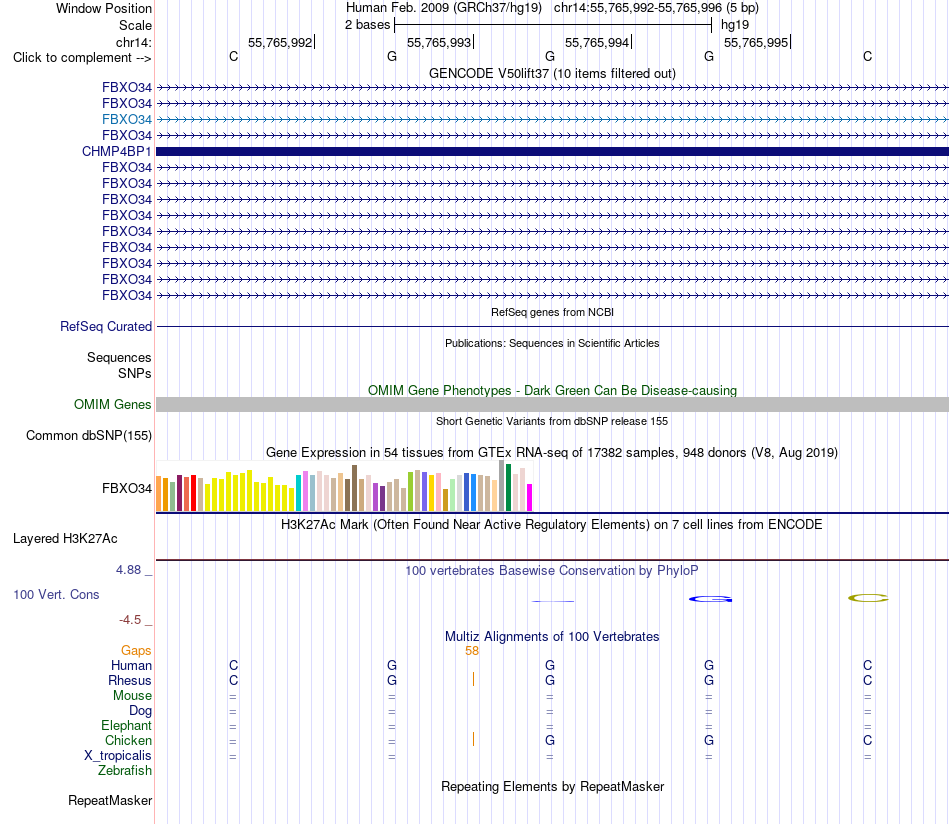Click the gray OMIM Genes bar

[x=552, y=405]
